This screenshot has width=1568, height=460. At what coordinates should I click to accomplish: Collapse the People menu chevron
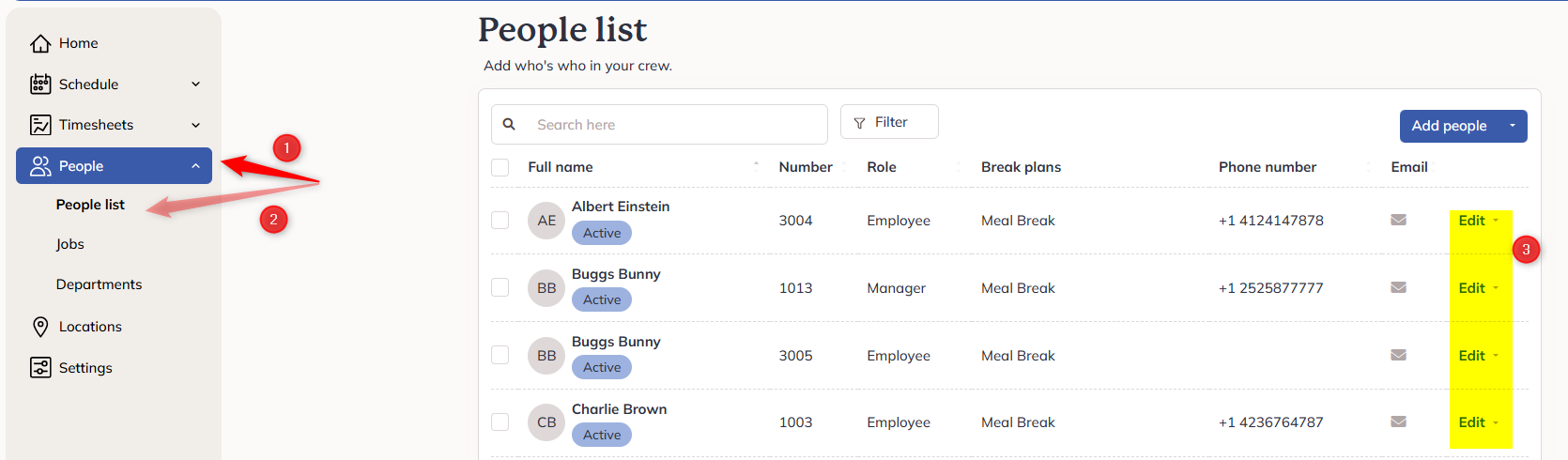pyautogui.click(x=196, y=166)
